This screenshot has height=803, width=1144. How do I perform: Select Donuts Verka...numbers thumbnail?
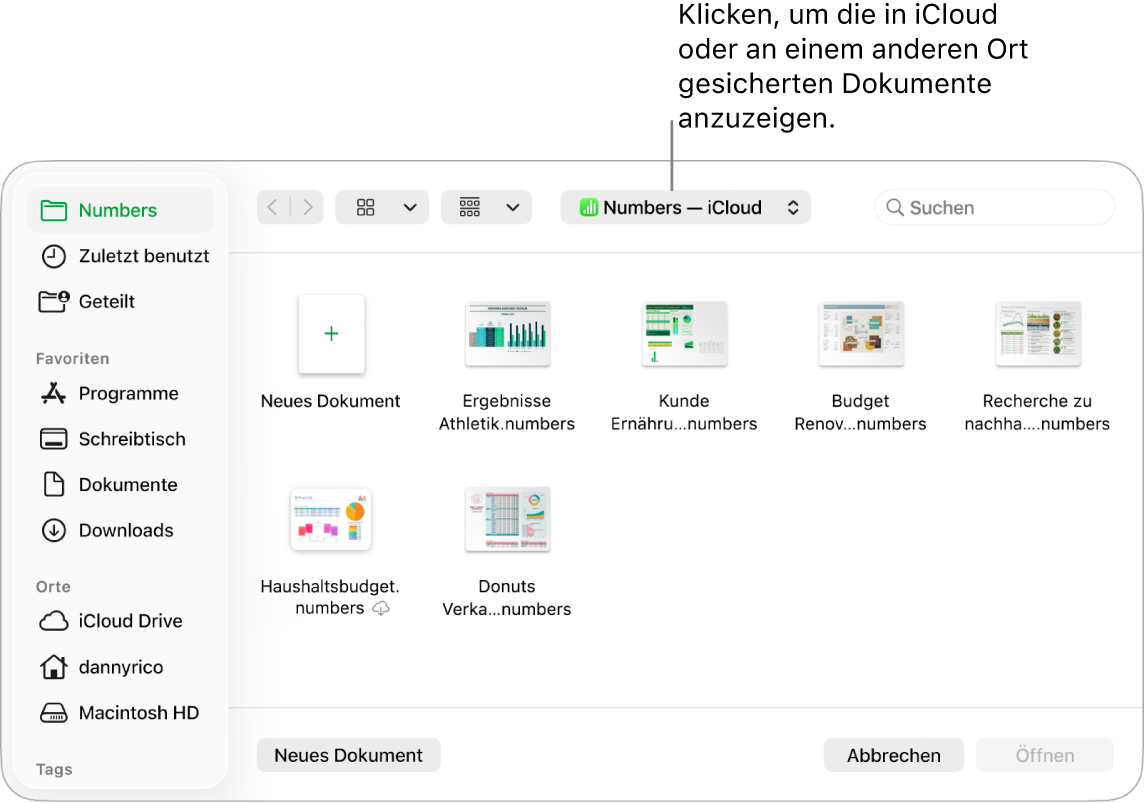coord(508,519)
